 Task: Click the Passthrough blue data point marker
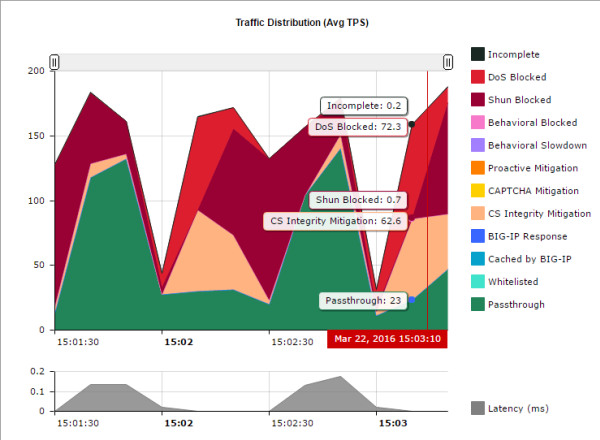(411, 299)
